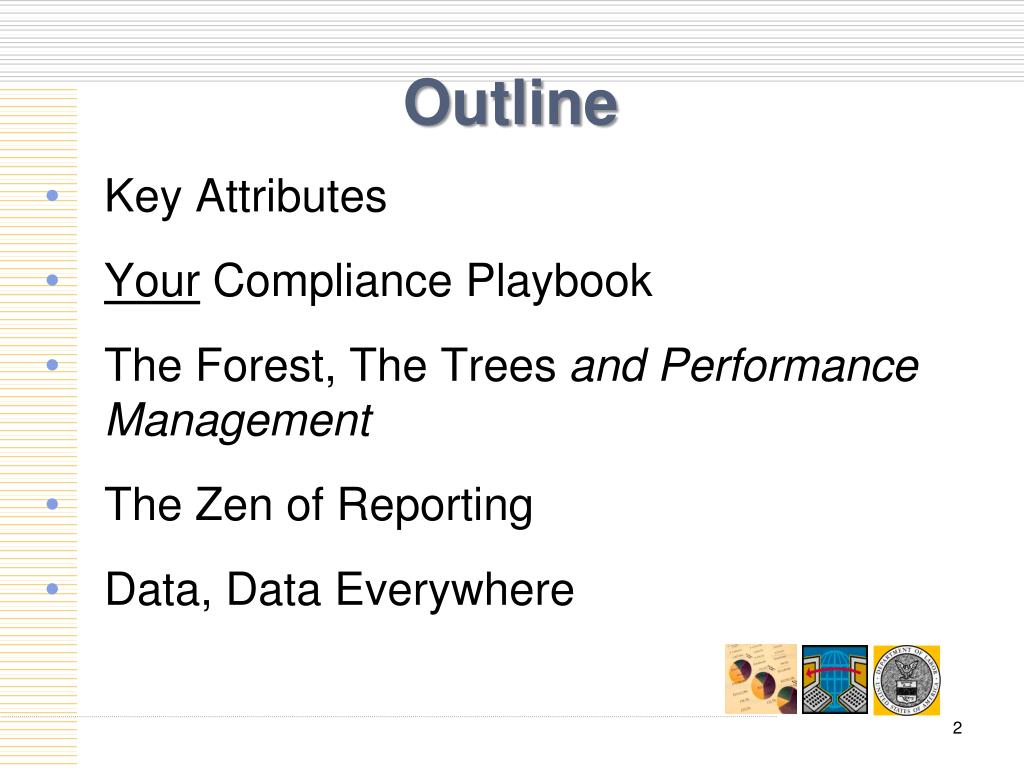
Task: Click the Compliance Playbook text
Action: click(x=432, y=281)
